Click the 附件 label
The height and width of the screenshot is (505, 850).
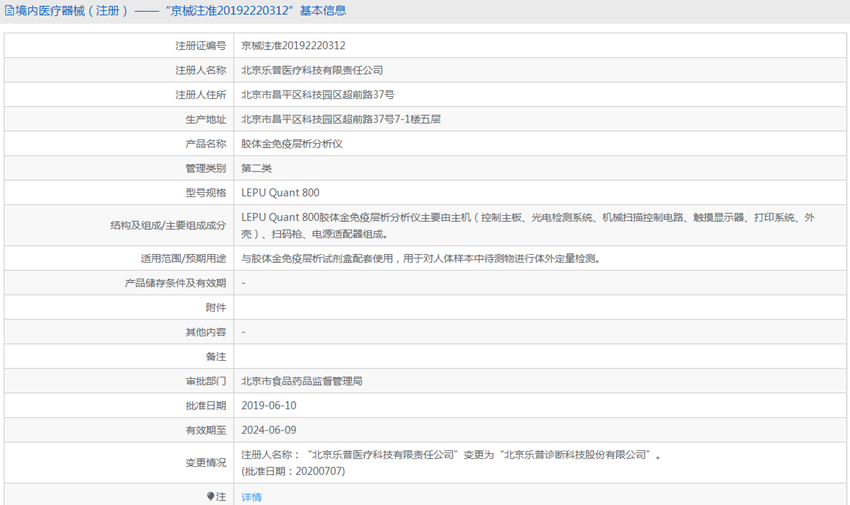point(216,308)
